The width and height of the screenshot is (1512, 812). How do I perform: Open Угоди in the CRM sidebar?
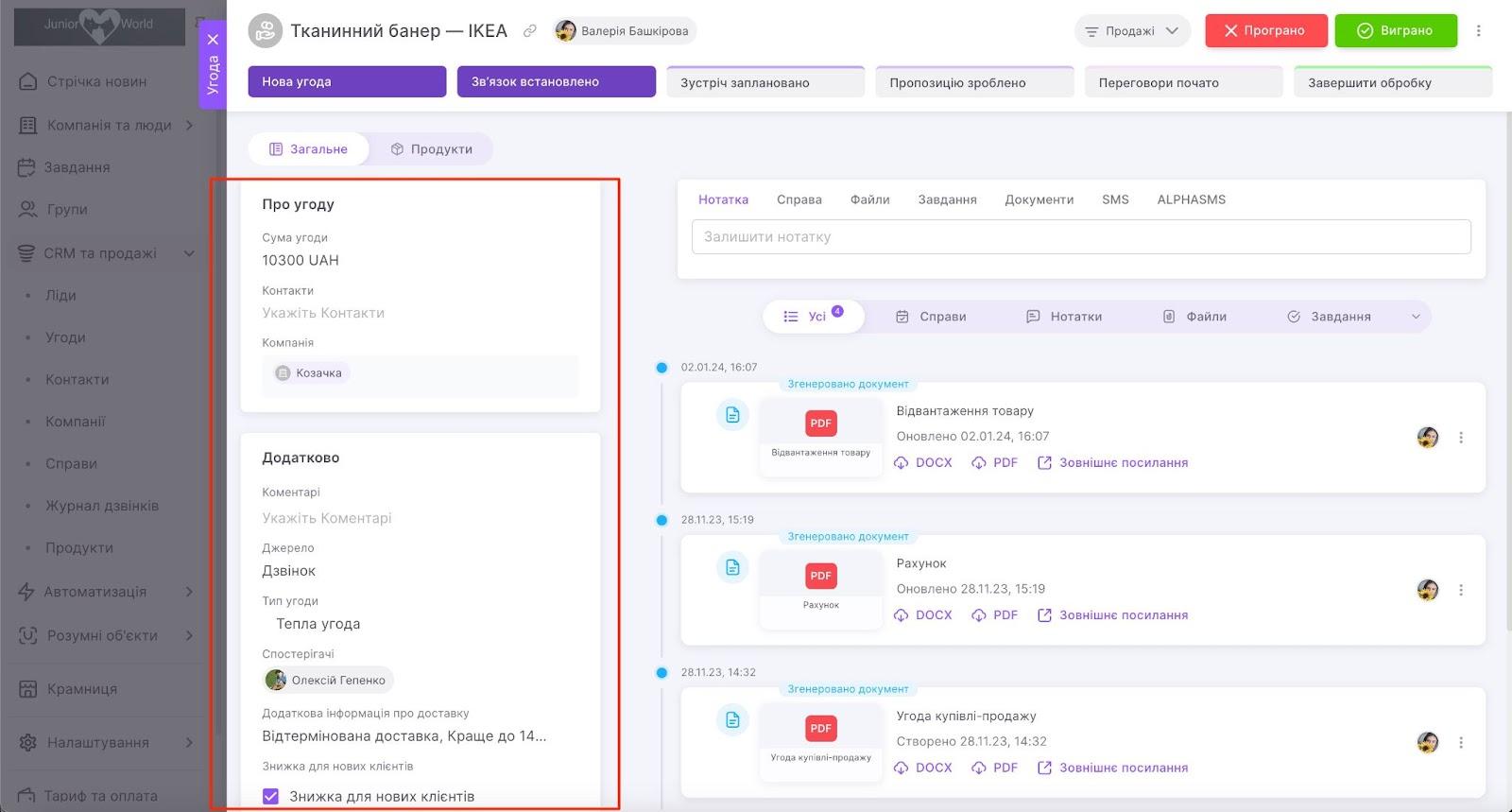tap(65, 337)
